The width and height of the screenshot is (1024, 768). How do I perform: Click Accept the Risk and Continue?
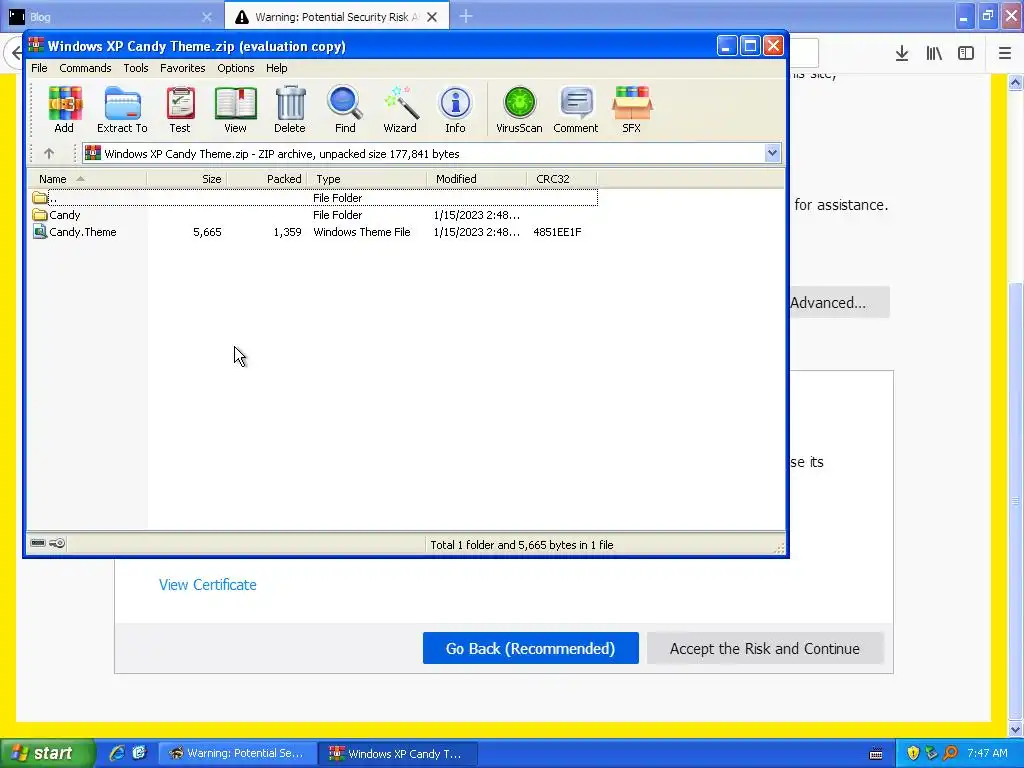click(x=765, y=648)
